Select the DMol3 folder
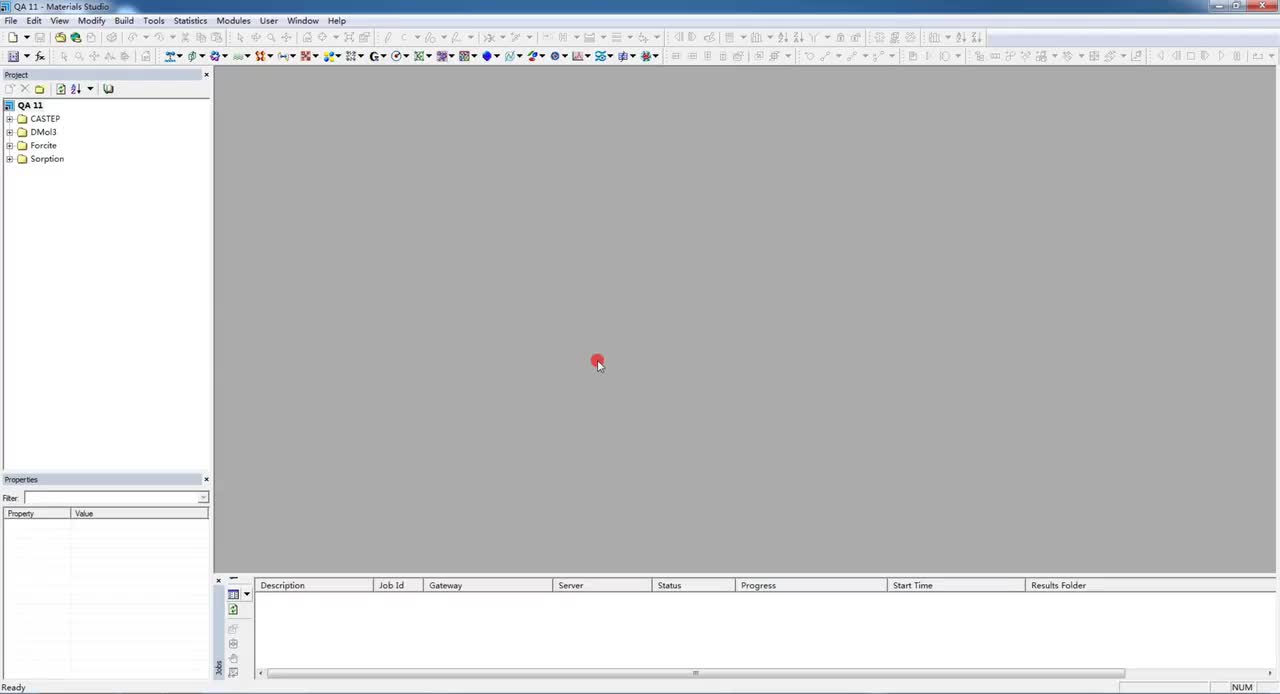This screenshot has width=1280, height=694. (x=43, y=132)
